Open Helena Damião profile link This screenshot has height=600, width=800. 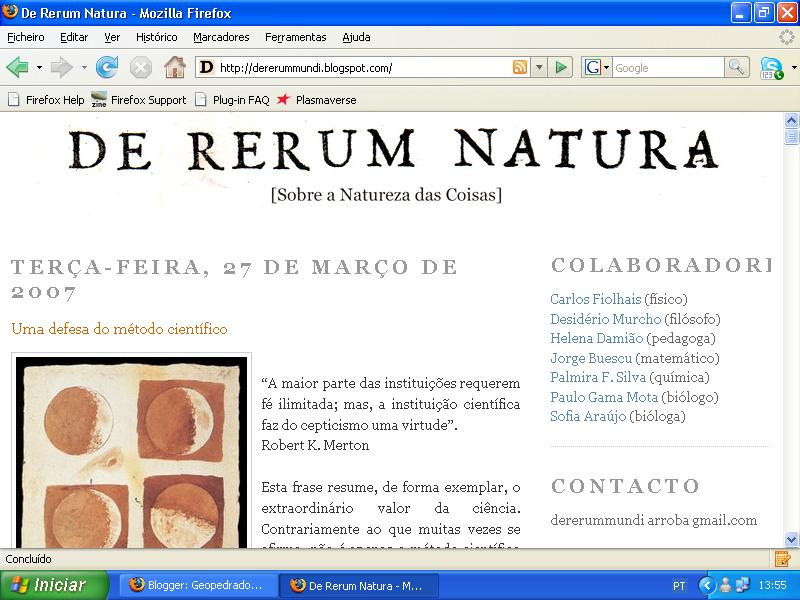(596, 338)
